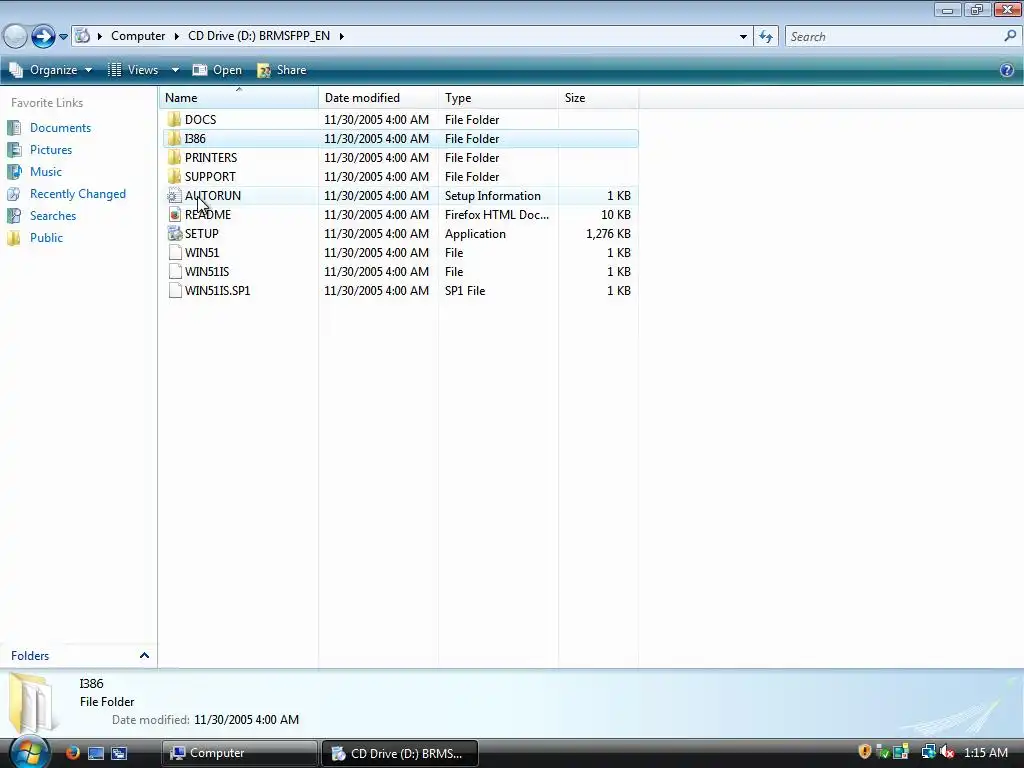1024x768 pixels.
Task: Select the SETUP application icon
Action: pos(174,233)
